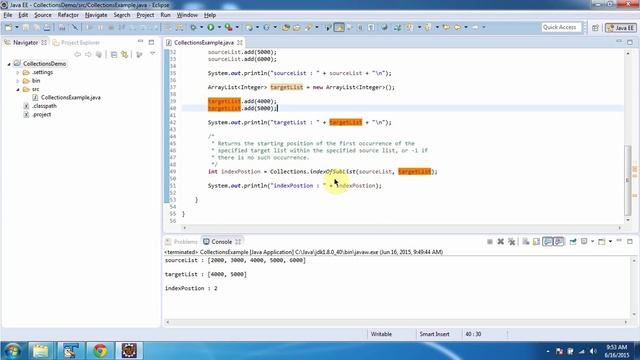This screenshot has width=640, height=360.
Task: Click the Debug bug icon in toolbar
Action: coord(193,27)
